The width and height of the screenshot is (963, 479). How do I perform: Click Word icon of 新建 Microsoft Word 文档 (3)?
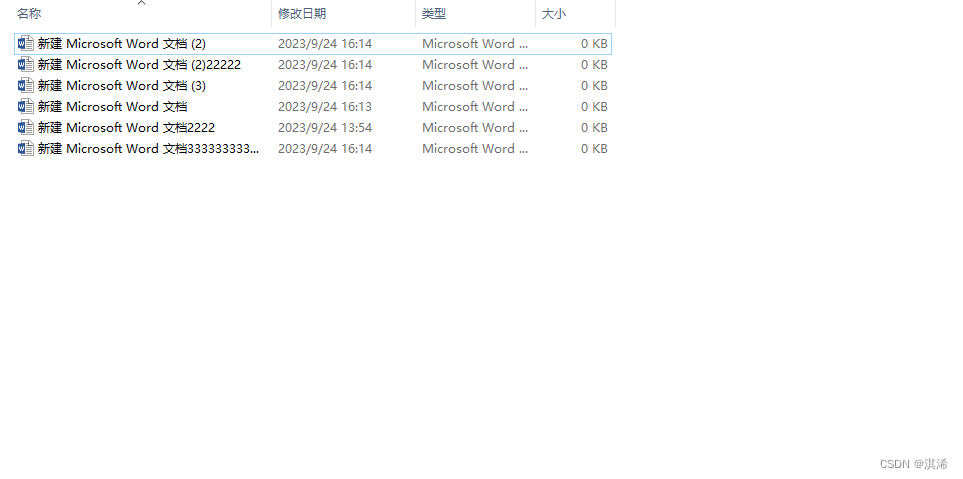[25, 85]
